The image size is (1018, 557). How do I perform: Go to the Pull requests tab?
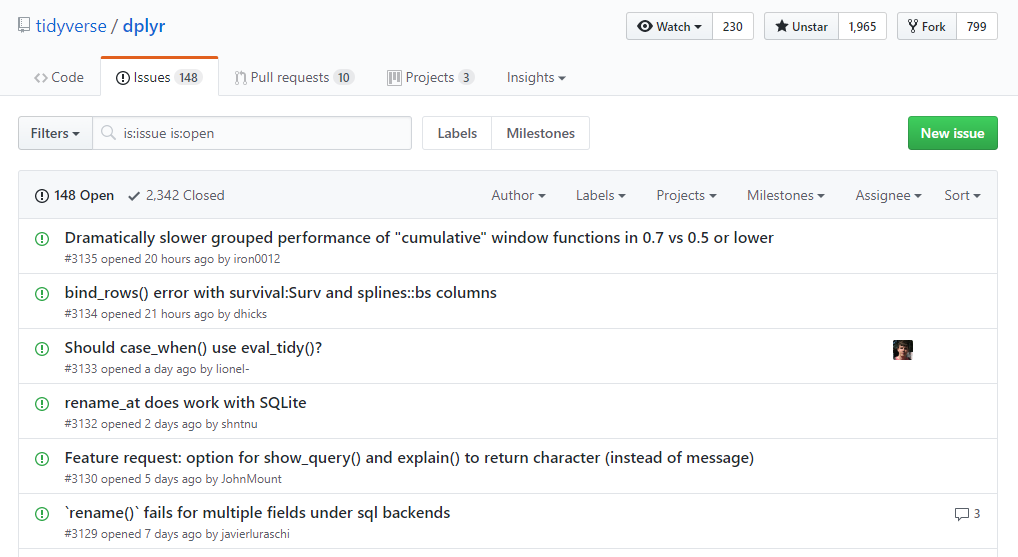294,77
